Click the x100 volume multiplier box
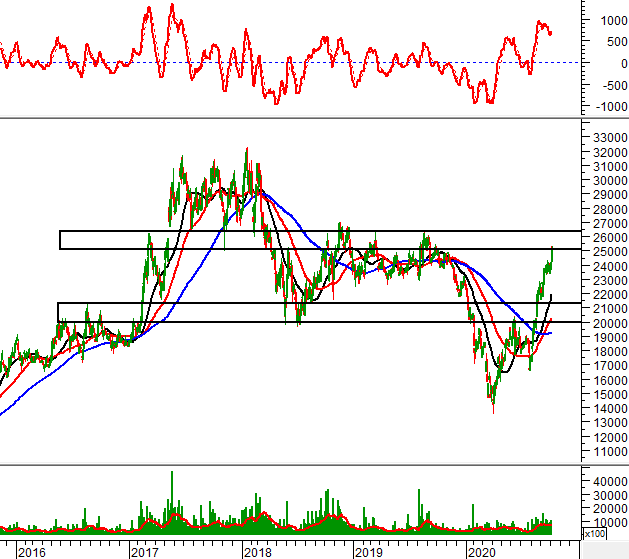The width and height of the screenshot is (629, 559). [x=594, y=534]
